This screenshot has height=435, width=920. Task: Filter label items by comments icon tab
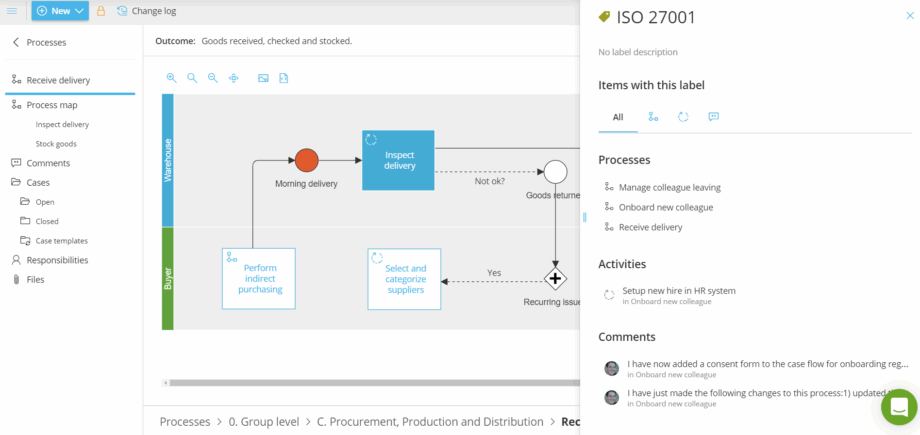713,117
